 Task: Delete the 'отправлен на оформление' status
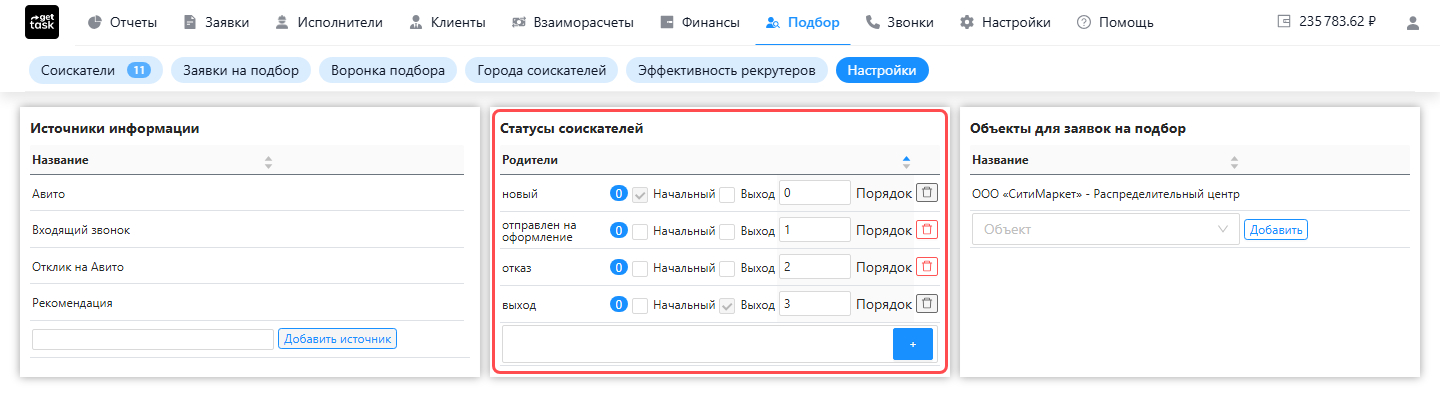tap(927, 230)
